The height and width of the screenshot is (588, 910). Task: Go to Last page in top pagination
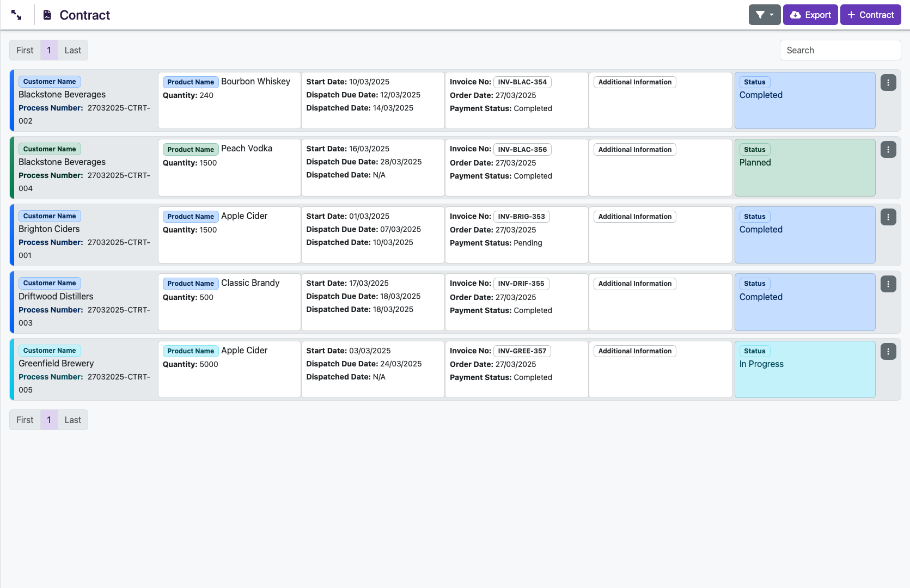tap(73, 50)
